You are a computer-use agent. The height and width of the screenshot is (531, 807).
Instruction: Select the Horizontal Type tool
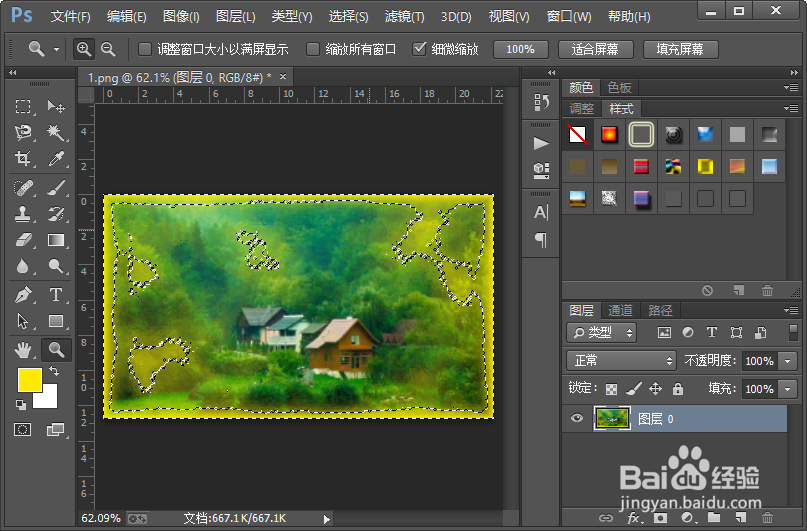tap(56, 295)
